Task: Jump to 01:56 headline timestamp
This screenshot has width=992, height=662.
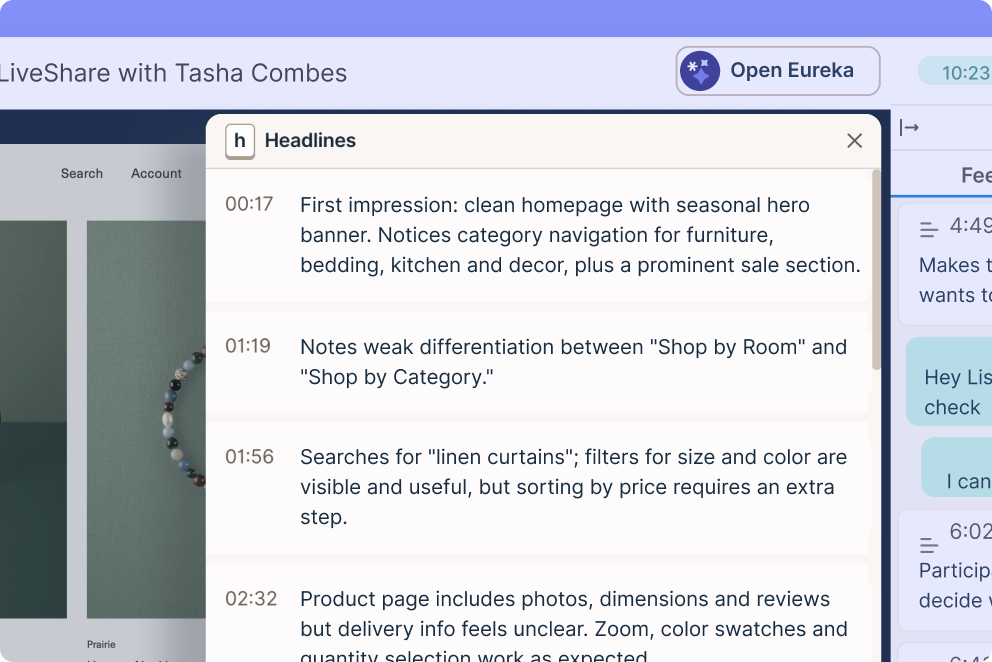Action: click(249, 456)
